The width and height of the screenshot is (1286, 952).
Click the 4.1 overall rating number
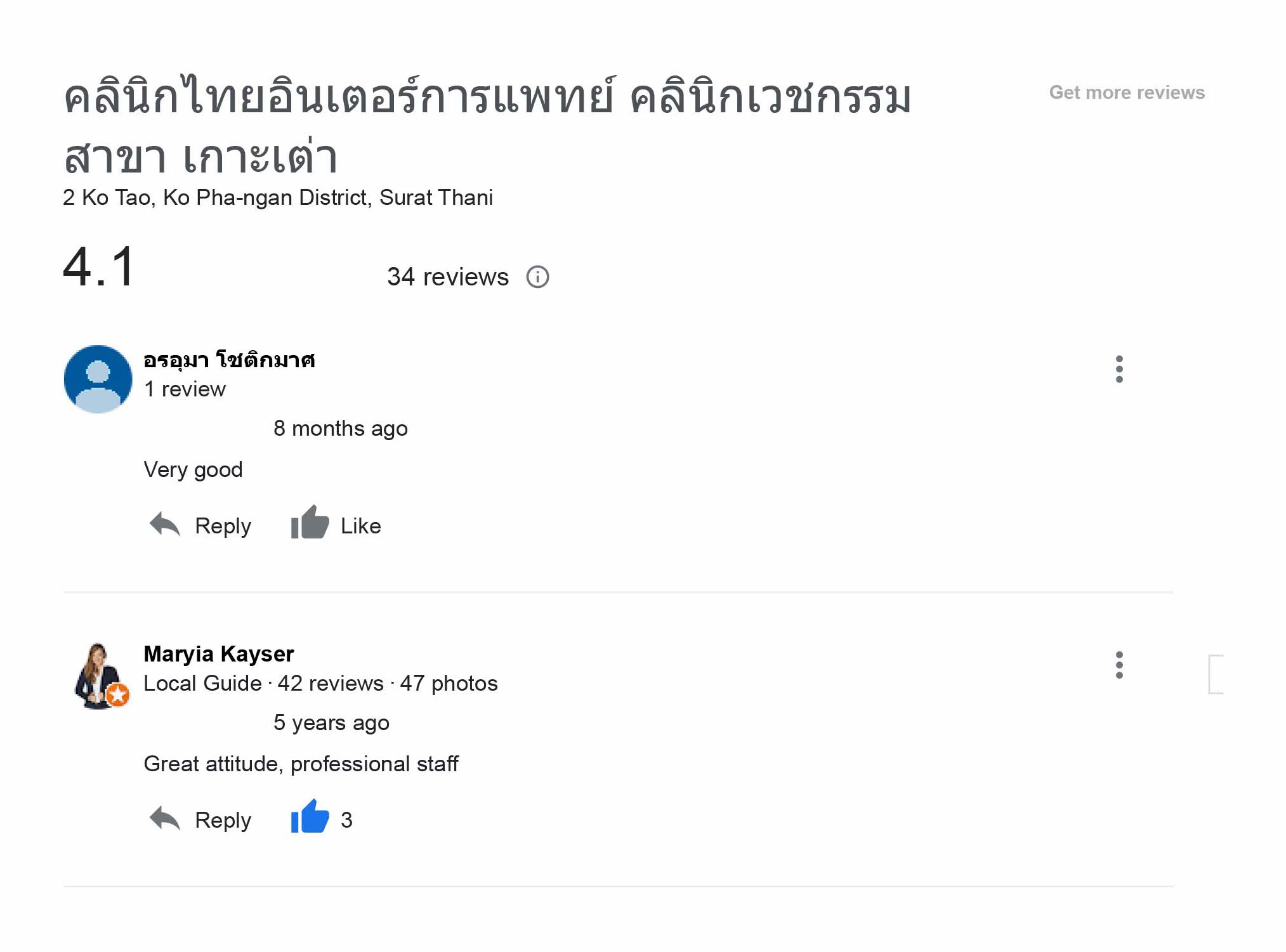tap(99, 268)
